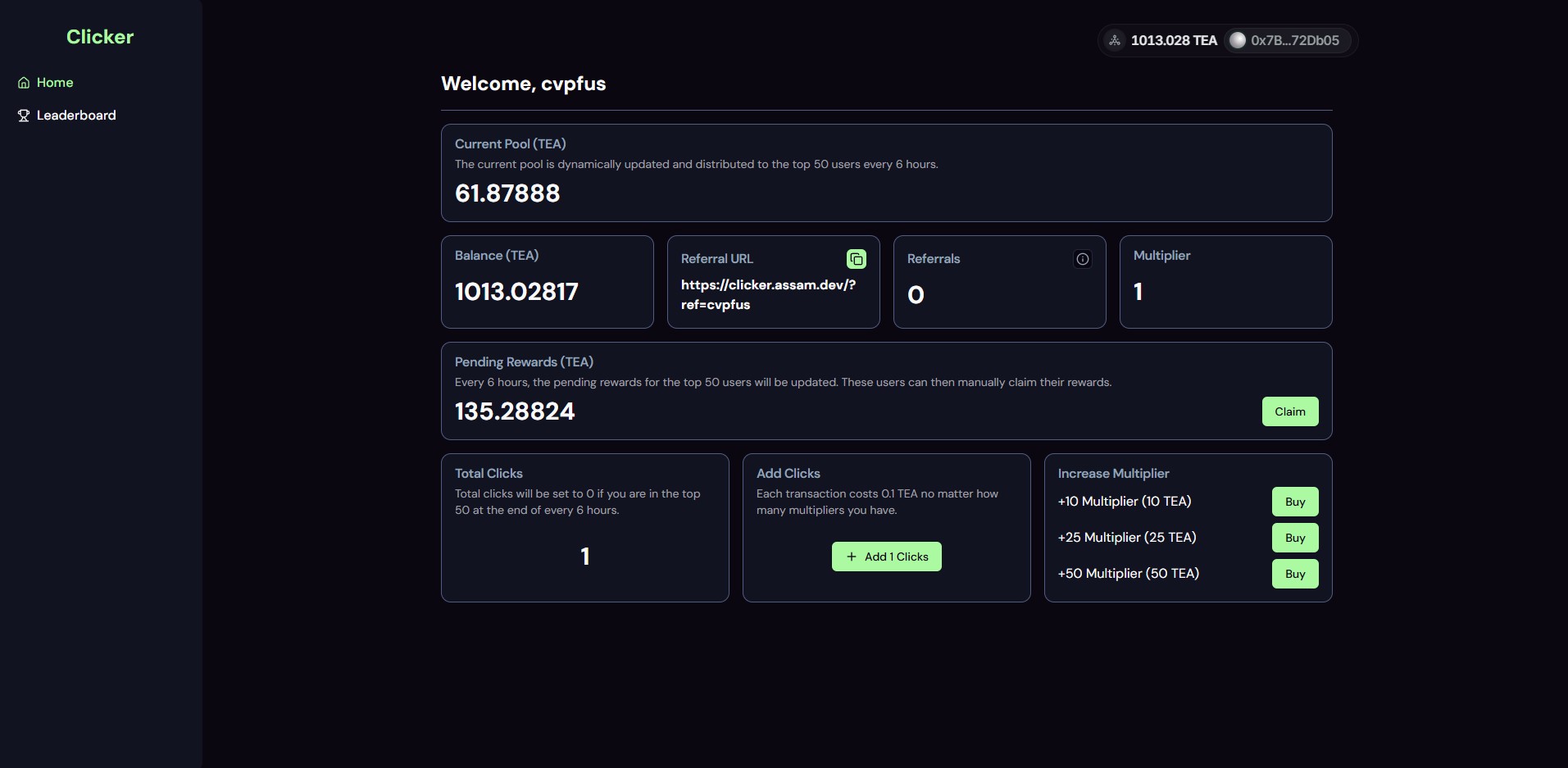Click the 1013.028 TEA wallet balance
This screenshot has height=768, width=1568.
click(1173, 40)
